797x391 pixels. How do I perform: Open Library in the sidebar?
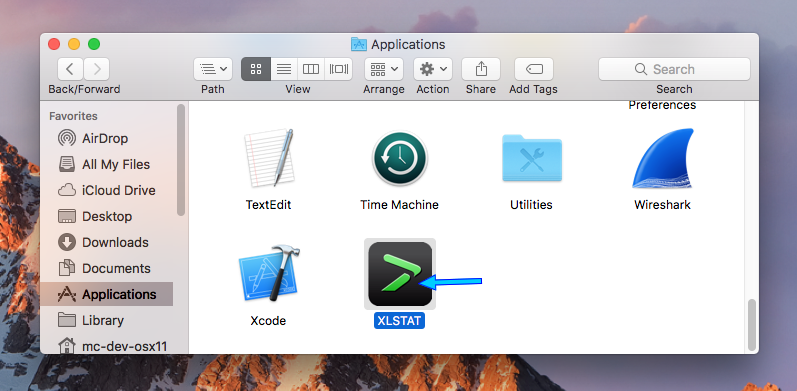pyautogui.click(x=107, y=320)
